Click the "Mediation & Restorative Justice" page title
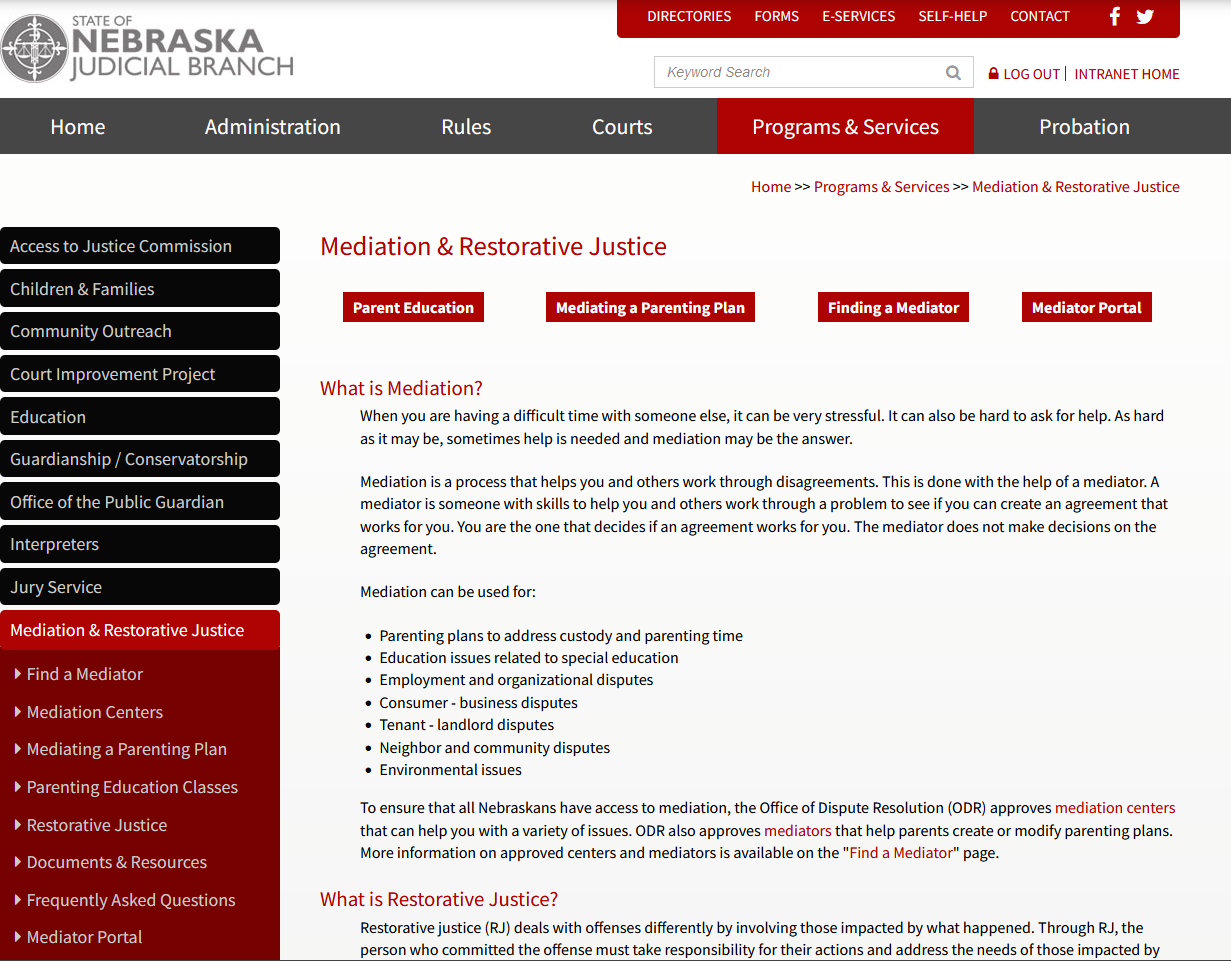The height and width of the screenshot is (961, 1231). (x=493, y=247)
